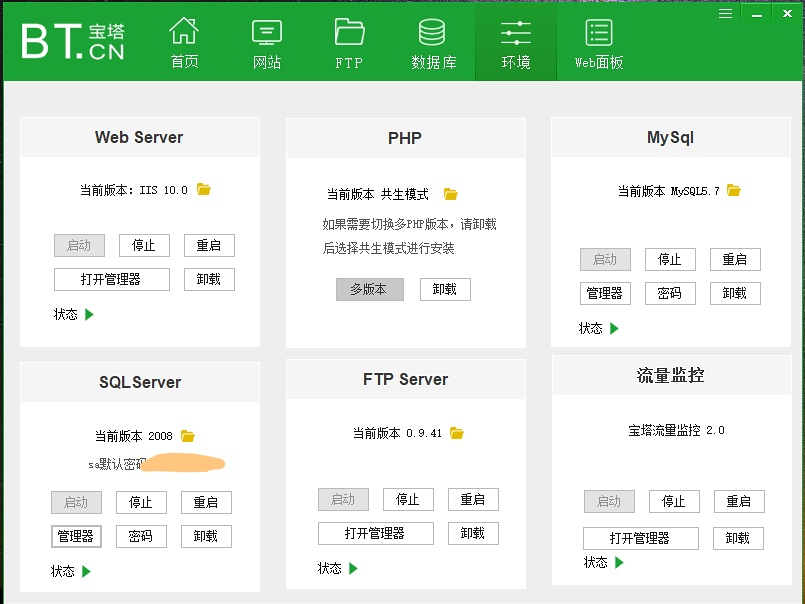This screenshot has height=604, width=805.
Task: Go to the 数据库 tab
Action: [x=433, y=44]
